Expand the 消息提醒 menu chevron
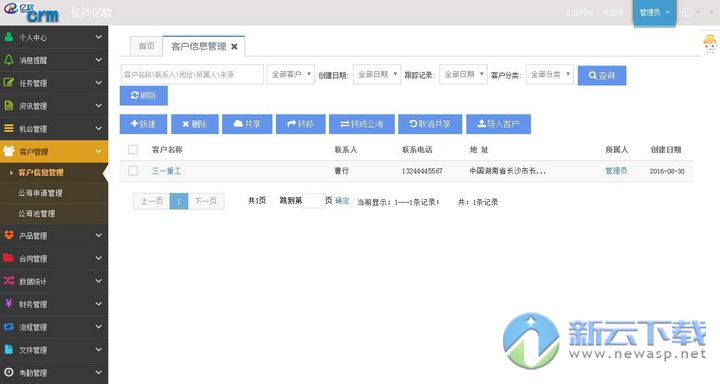Viewport: 720px width, 384px height. coord(98,60)
